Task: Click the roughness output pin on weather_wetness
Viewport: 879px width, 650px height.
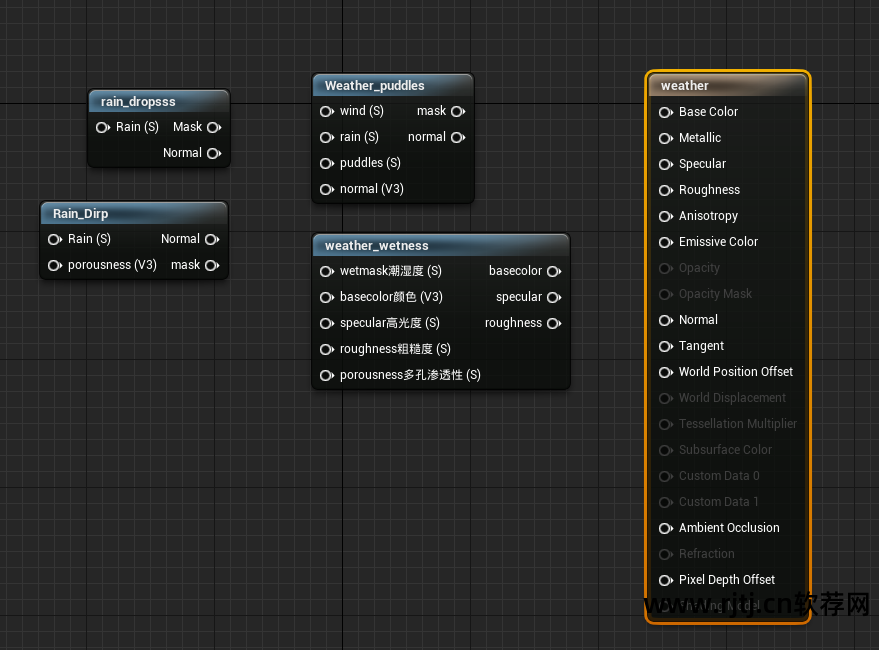Action: (554, 324)
